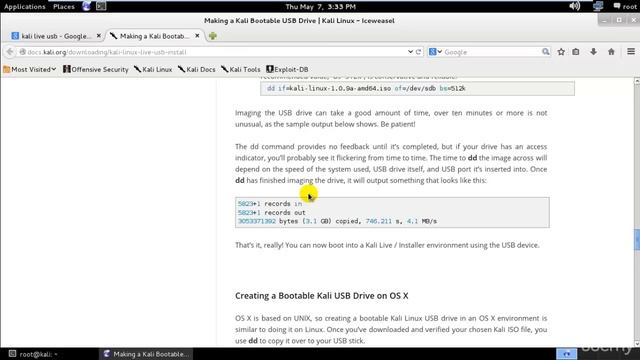Screen dimensions: 640x360
Task: Launch Iceweasel from top panel icon
Action: tap(87, 6)
